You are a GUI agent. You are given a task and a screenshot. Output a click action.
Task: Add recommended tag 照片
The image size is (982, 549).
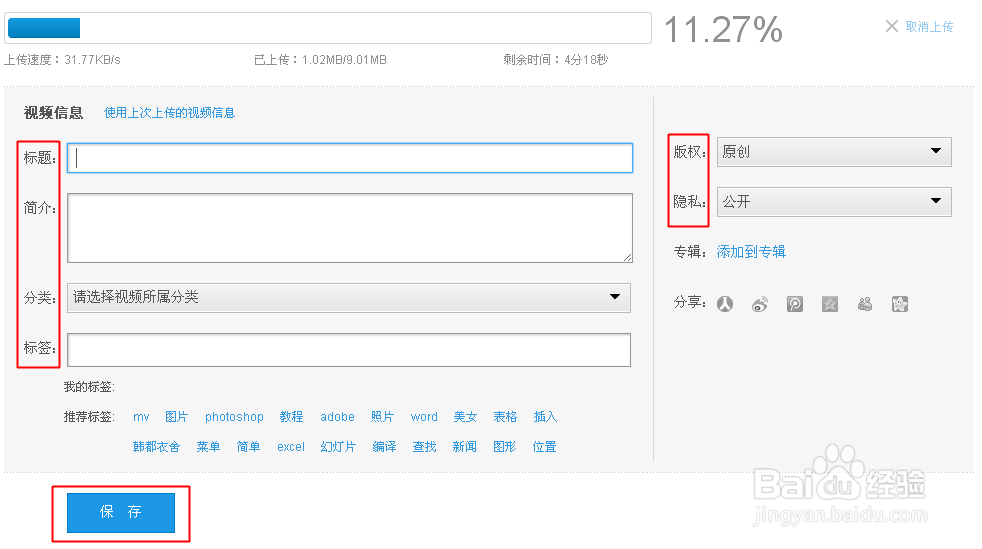point(382,417)
